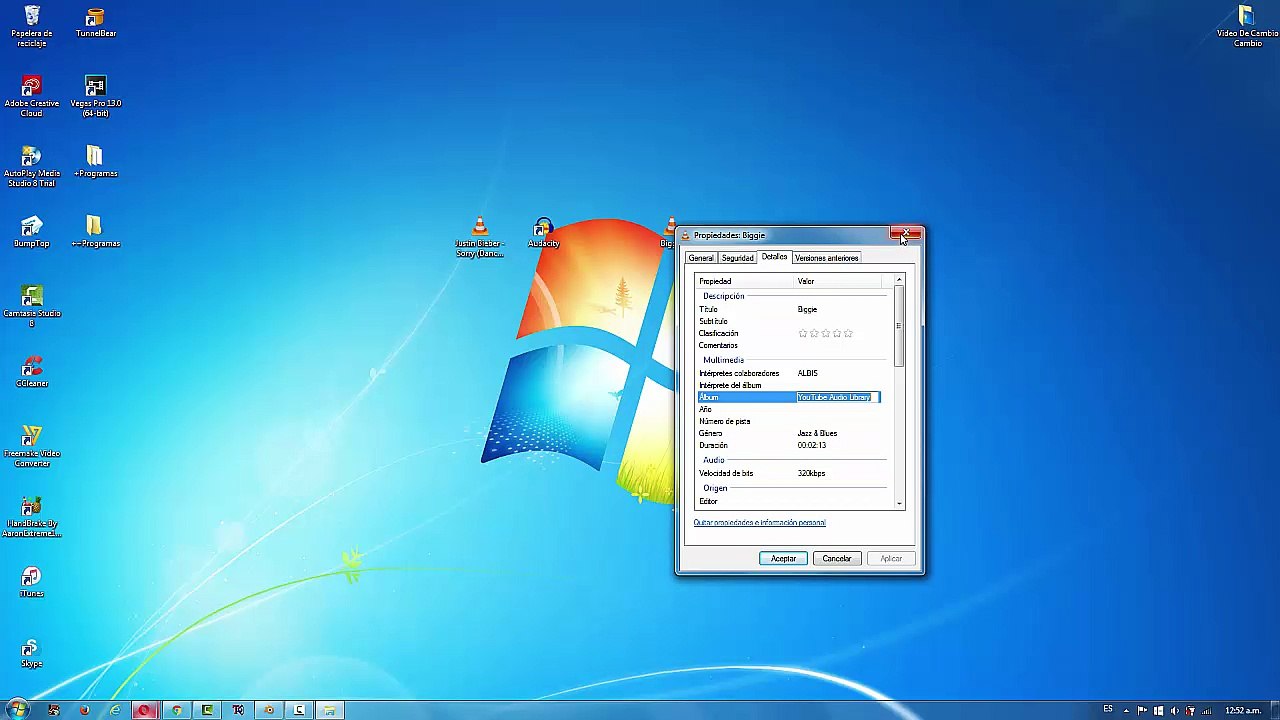Click Quitar propiedades e información personal link
Viewport: 1280px width, 720px height.
click(x=759, y=523)
